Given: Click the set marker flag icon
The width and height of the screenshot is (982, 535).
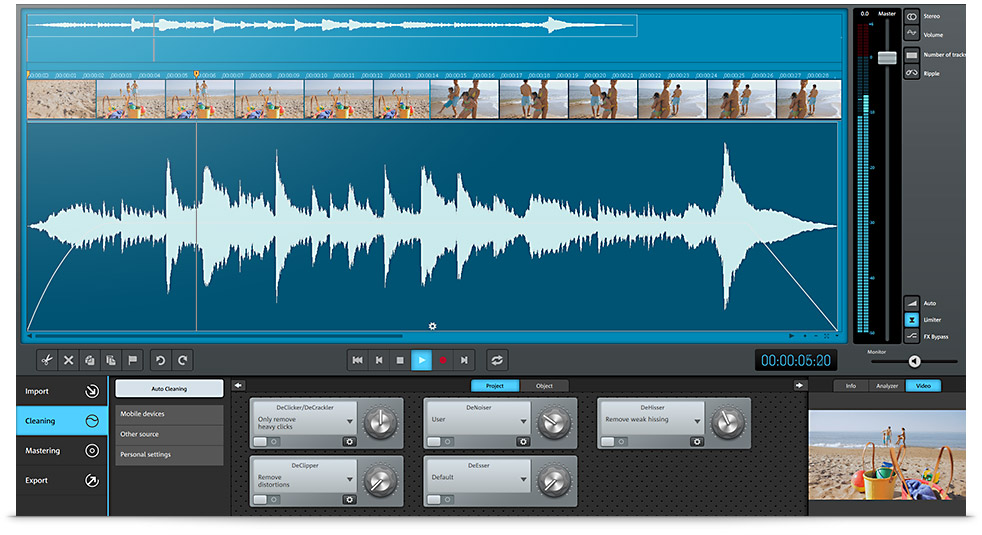Looking at the screenshot, I should 132,360.
